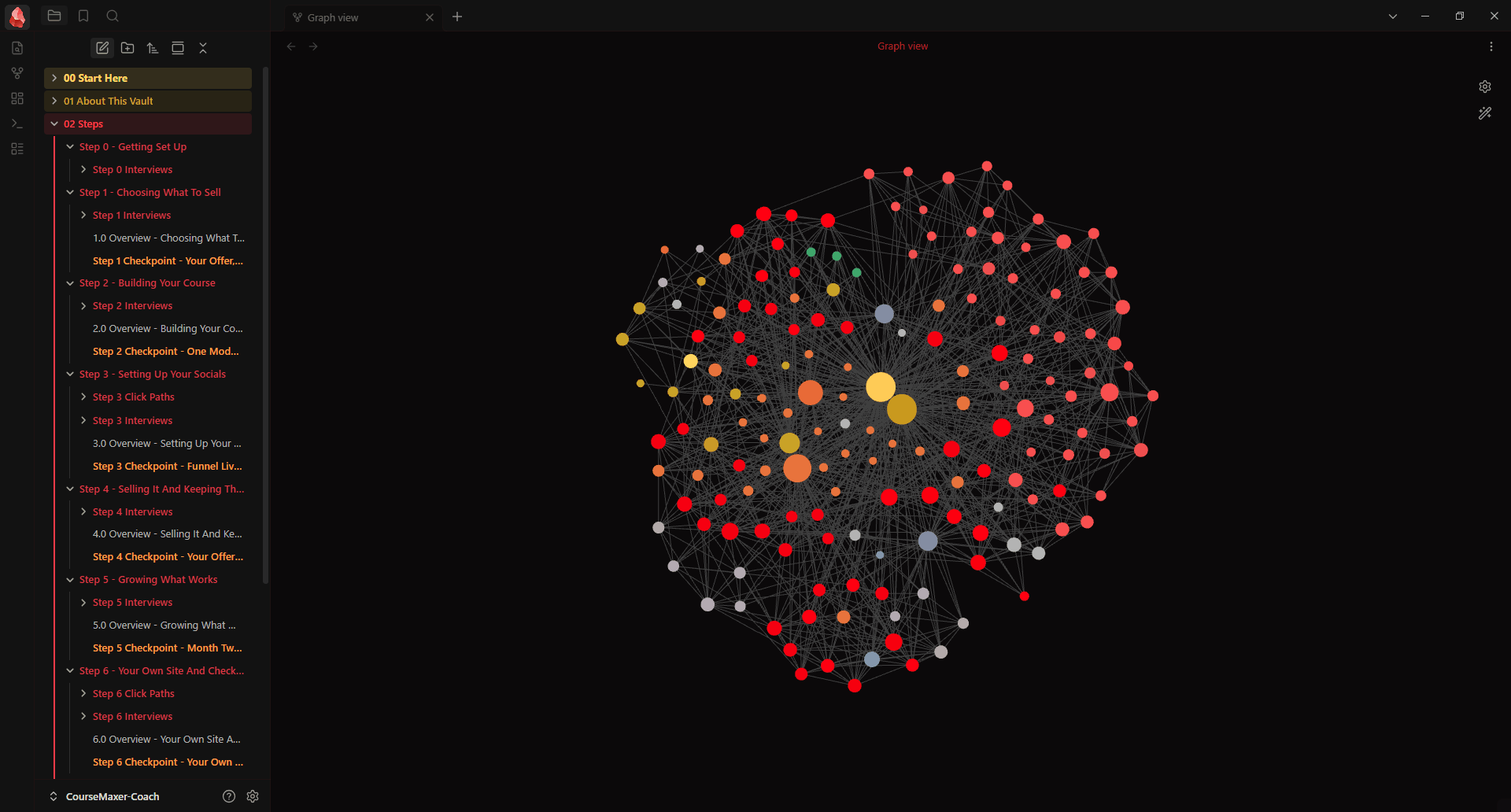
Task: Open vault settings gear at bottom
Action: coord(253,796)
